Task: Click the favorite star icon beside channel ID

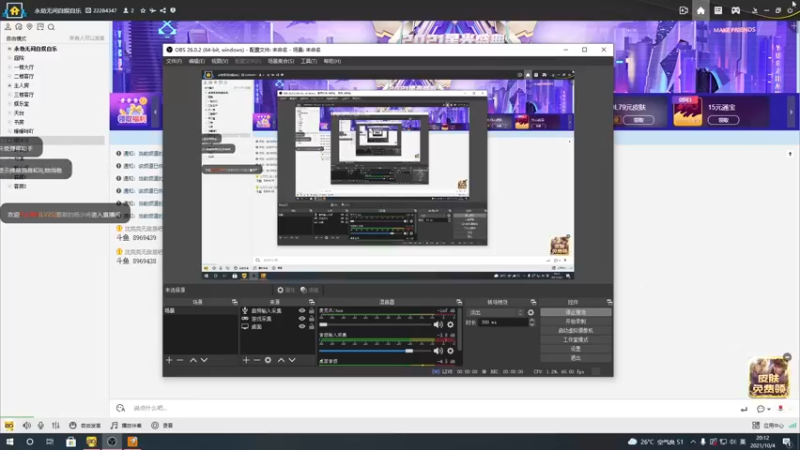Action: [x=143, y=10]
